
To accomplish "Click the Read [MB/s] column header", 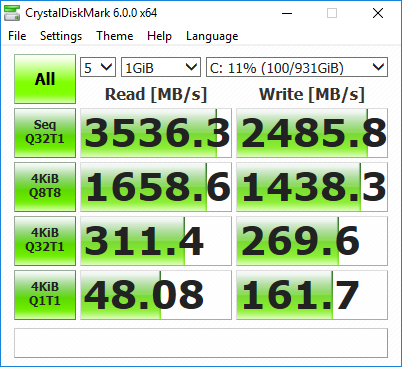I will pyautogui.click(x=156, y=94).
